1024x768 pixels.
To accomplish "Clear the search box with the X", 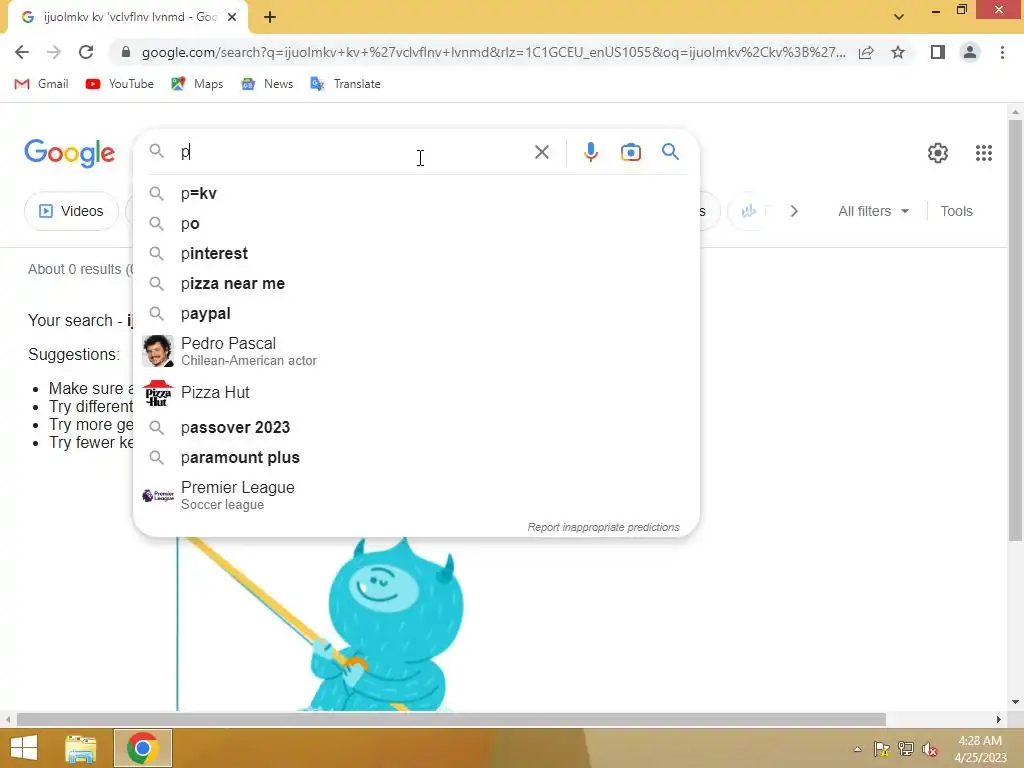I will (541, 152).
